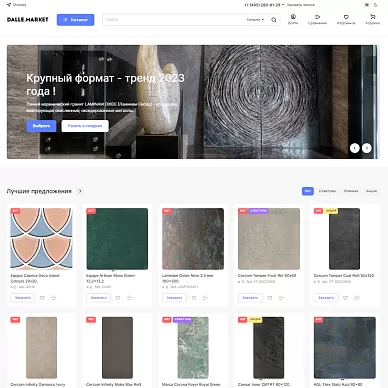Toggle the dark theme moon icon
The image size is (388, 388).
375,5
